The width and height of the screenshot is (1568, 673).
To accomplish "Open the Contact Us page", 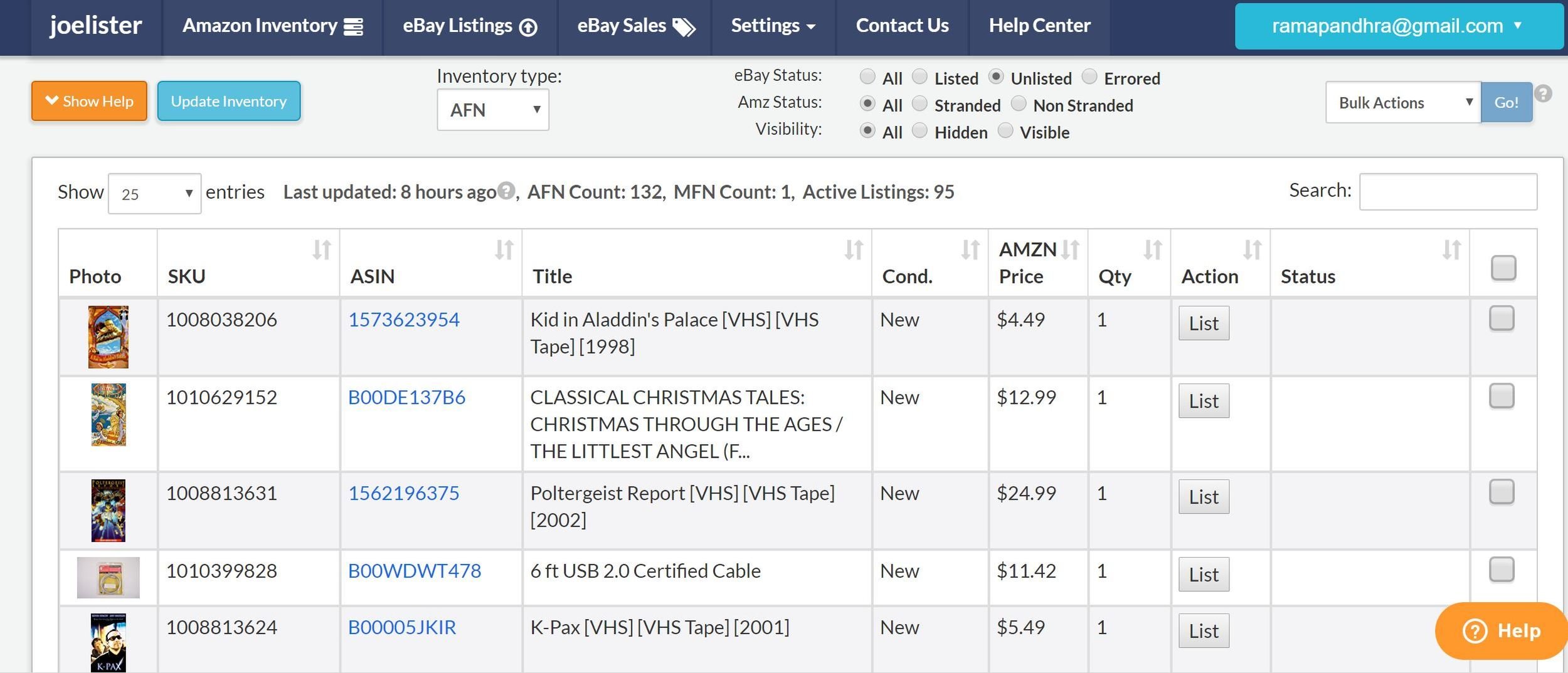I will click(903, 26).
